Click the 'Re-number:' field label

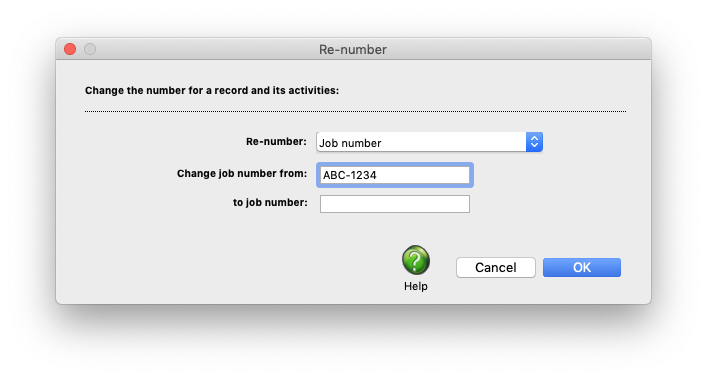pyautogui.click(x=276, y=142)
